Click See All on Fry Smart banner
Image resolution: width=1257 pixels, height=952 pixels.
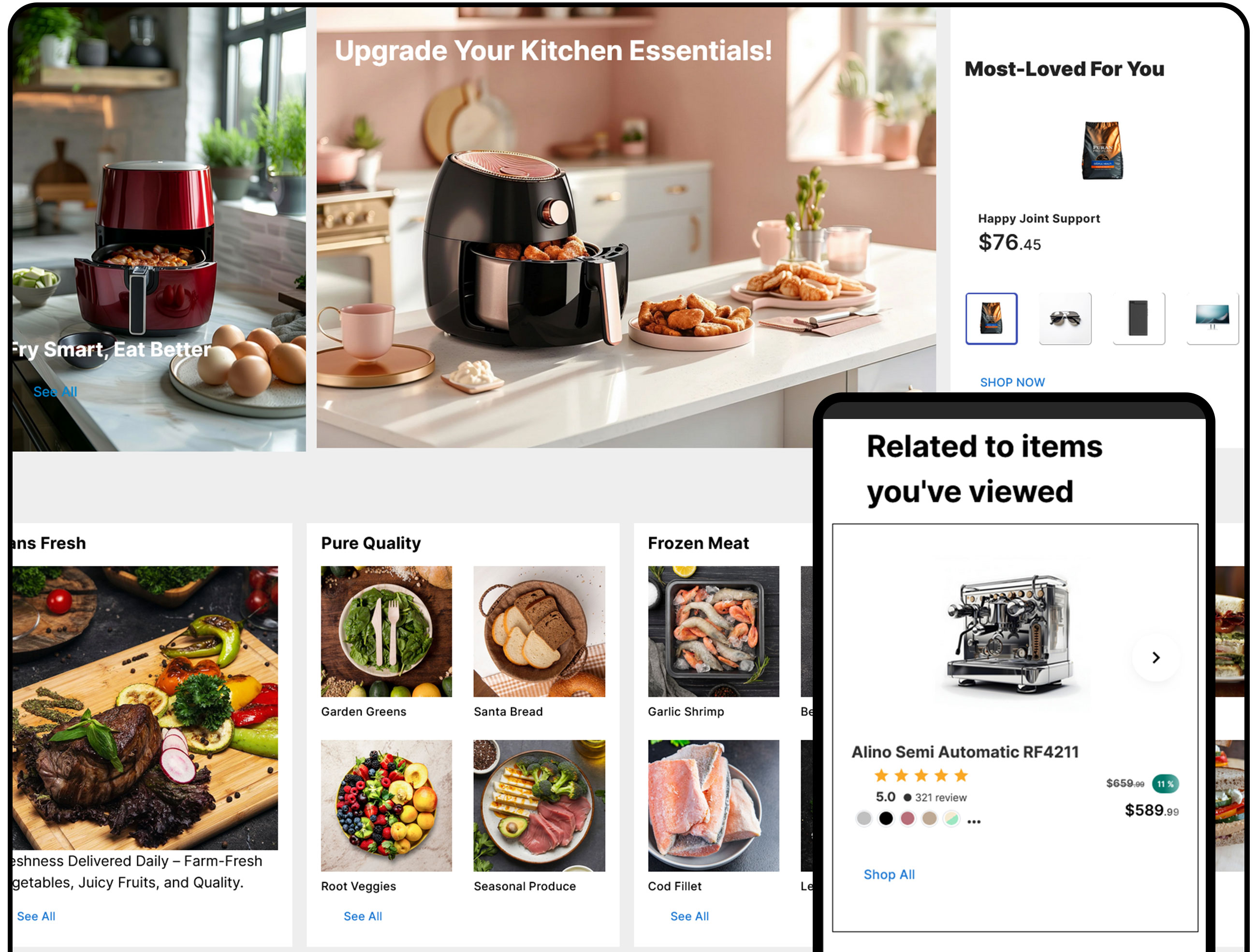(55, 391)
